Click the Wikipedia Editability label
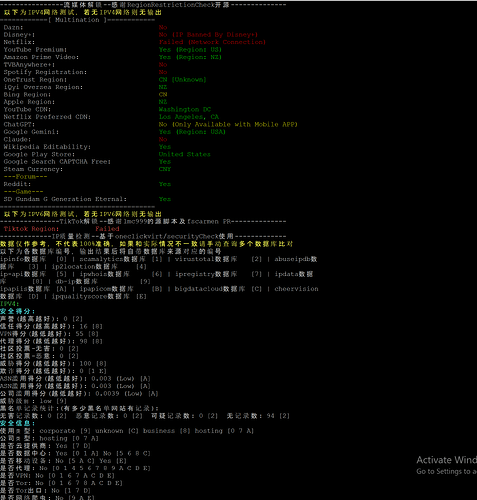477x500 pixels. click(47, 147)
